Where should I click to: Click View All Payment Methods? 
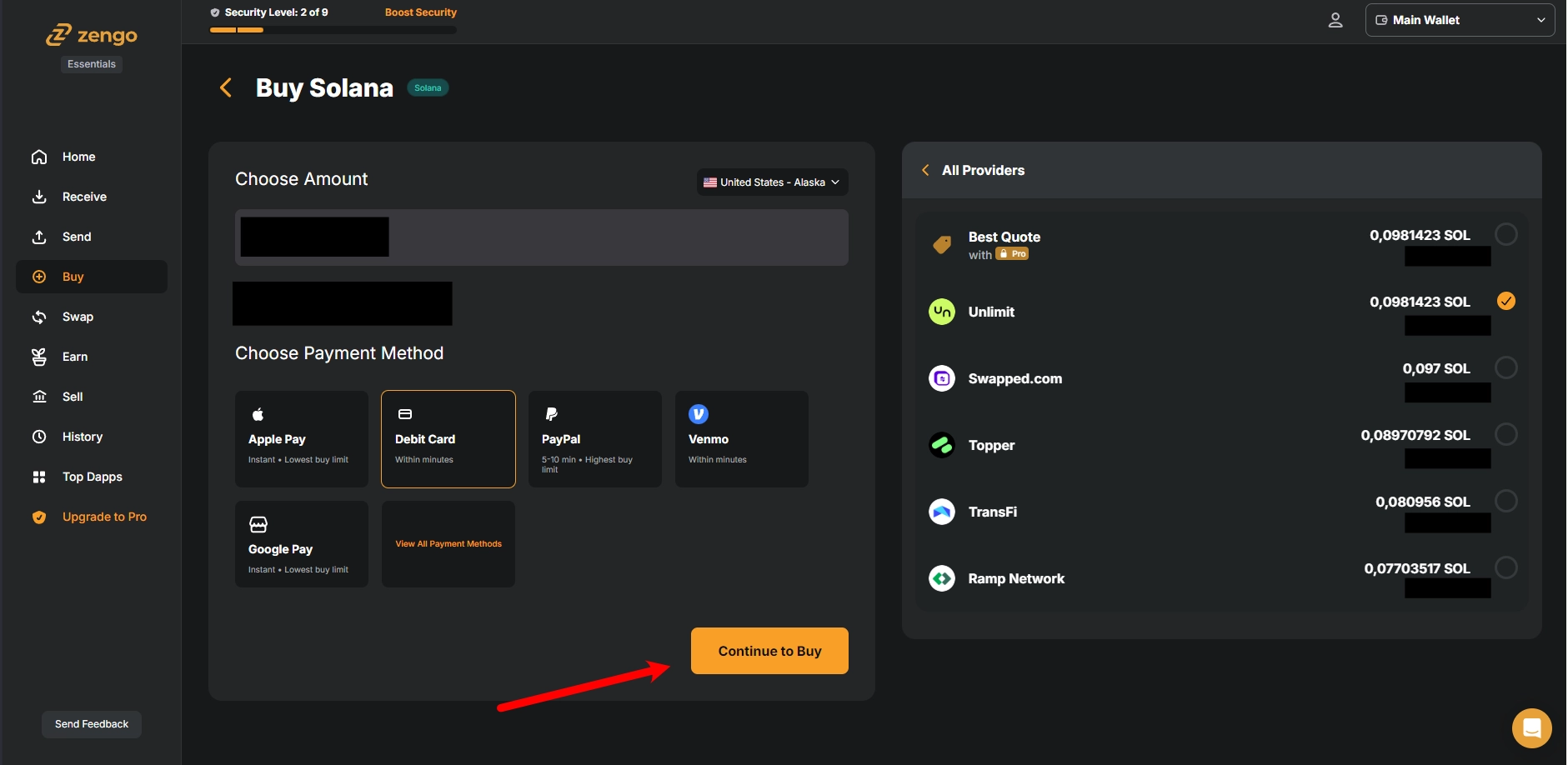448,544
